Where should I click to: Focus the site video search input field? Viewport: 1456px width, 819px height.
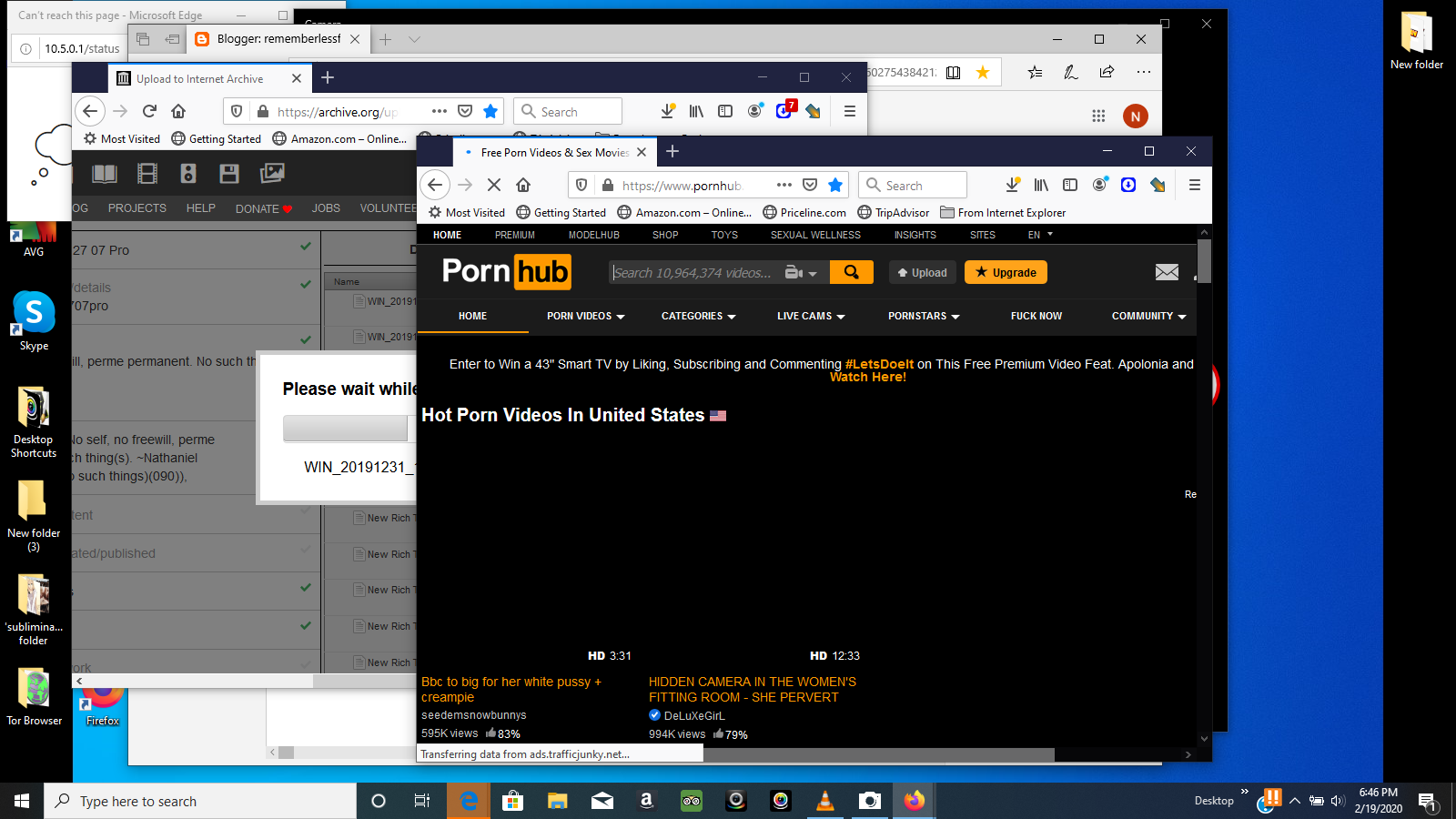pyautogui.click(x=694, y=272)
